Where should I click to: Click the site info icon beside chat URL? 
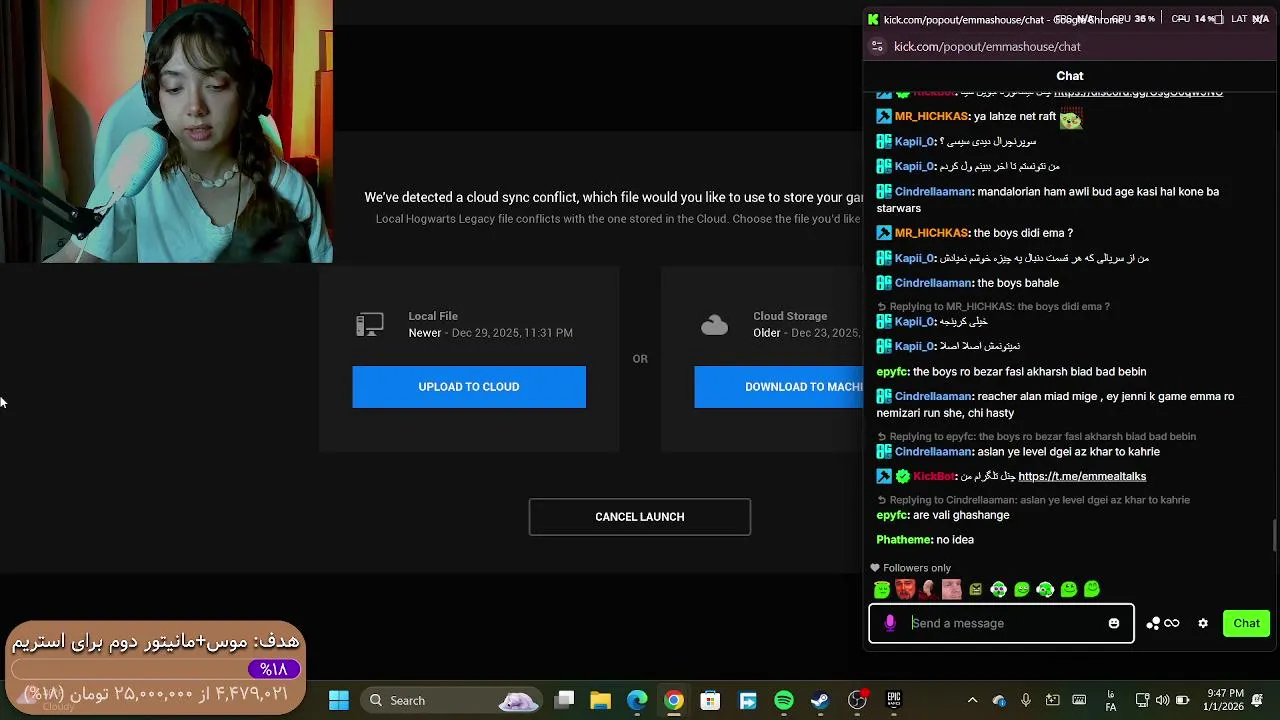877,46
